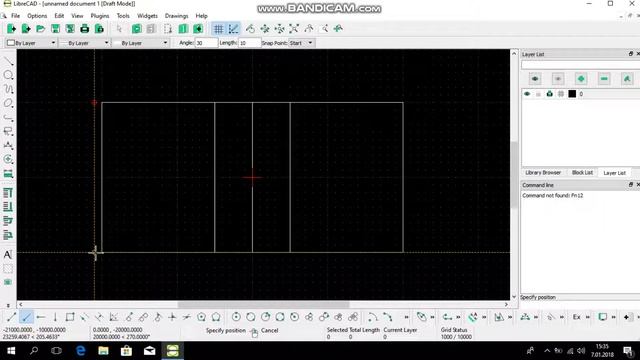Image resolution: width=640 pixels, height=360 pixels.
Task: Toggle the Draft mode button
Action: pyautogui.click(x=233, y=29)
